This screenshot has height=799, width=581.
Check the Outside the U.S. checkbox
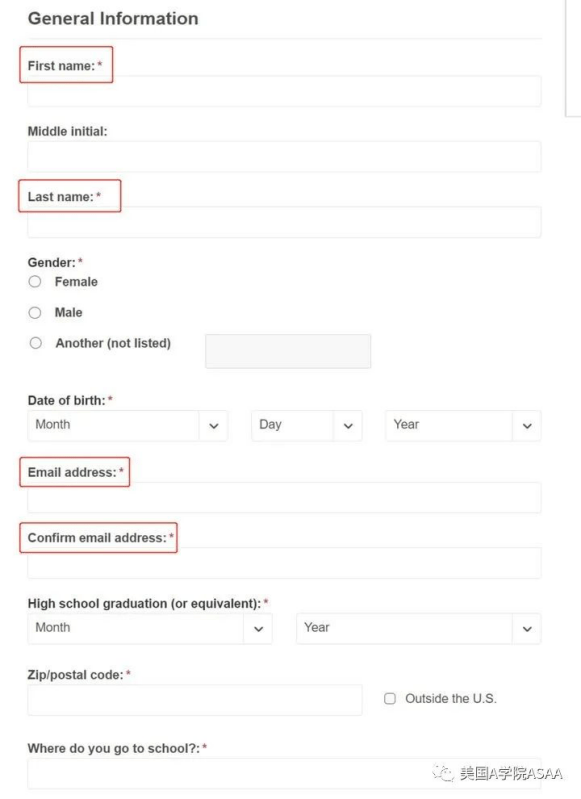390,699
